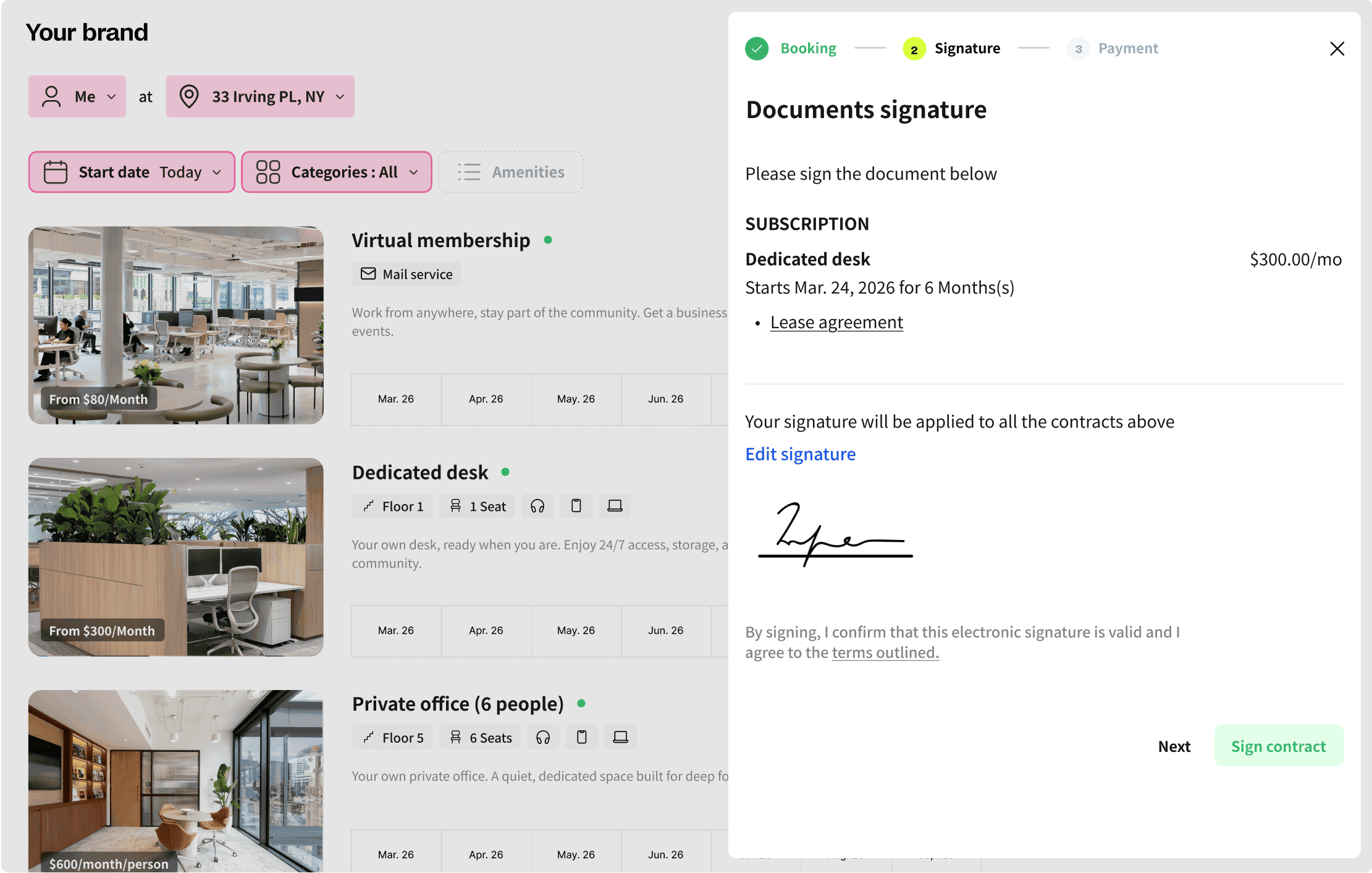Click the laptop amenity icon on Private office
Screen dimensions: 1372x873
click(620, 736)
